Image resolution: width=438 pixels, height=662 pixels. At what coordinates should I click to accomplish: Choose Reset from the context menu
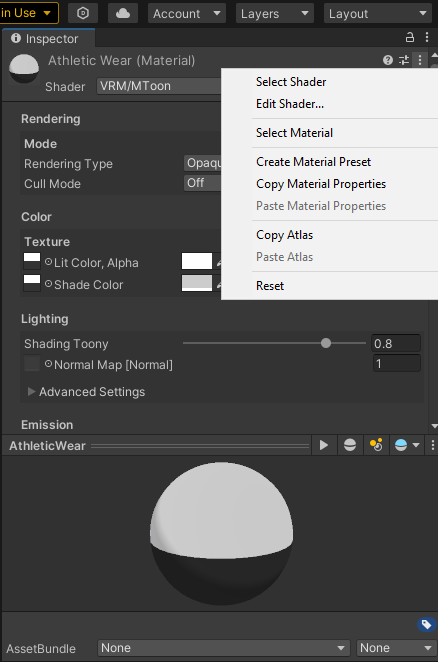(270, 286)
